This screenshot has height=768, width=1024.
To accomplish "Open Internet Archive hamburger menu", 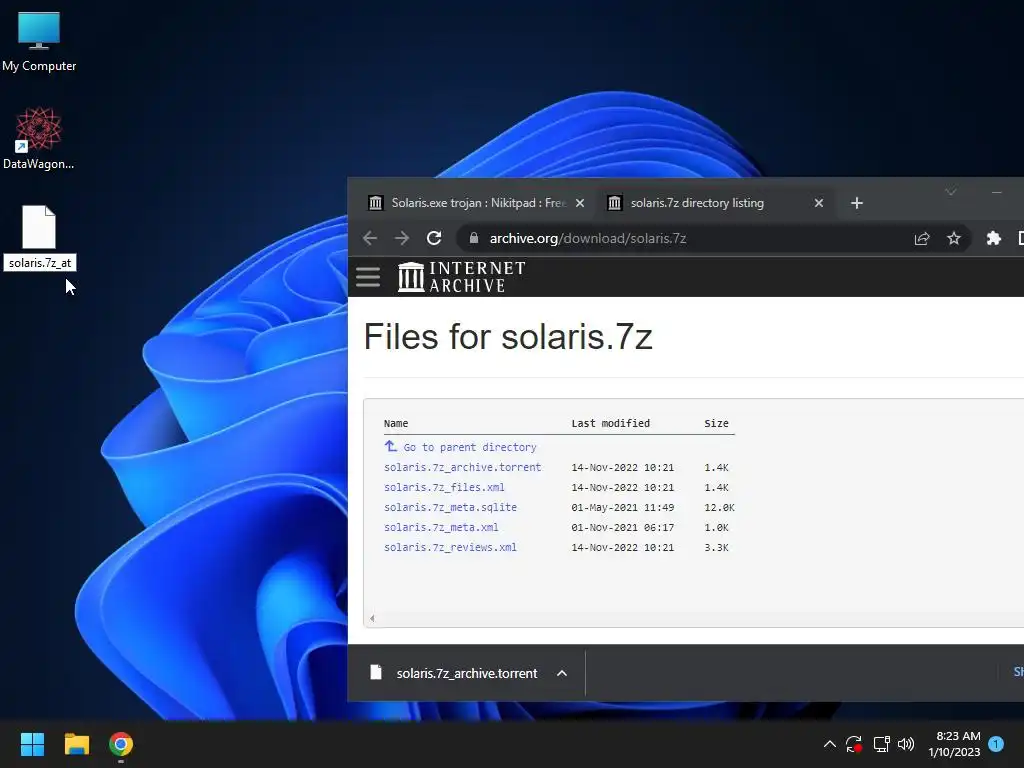I will (x=368, y=277).
